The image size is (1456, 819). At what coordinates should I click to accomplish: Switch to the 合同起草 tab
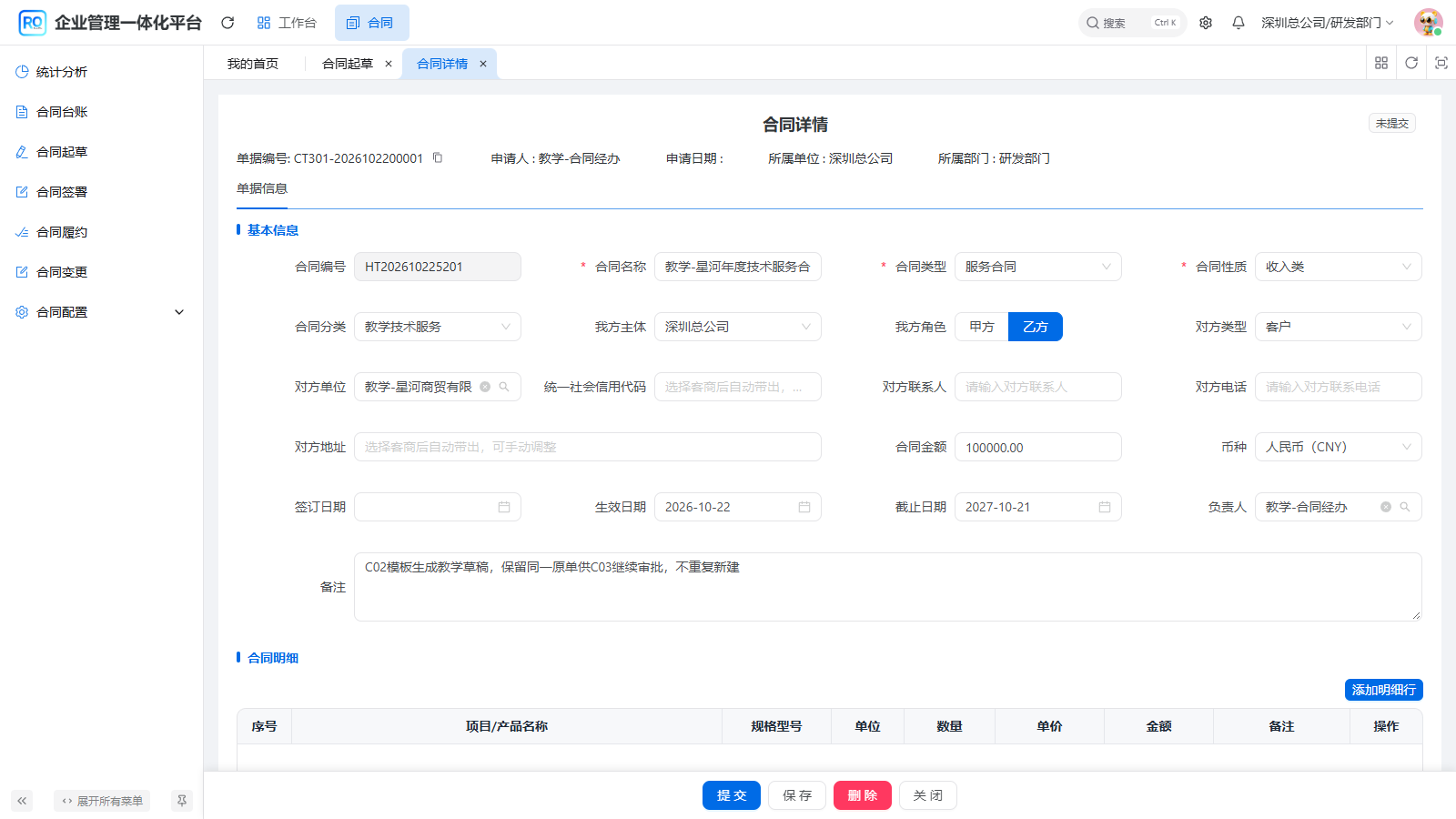point(348,64)
